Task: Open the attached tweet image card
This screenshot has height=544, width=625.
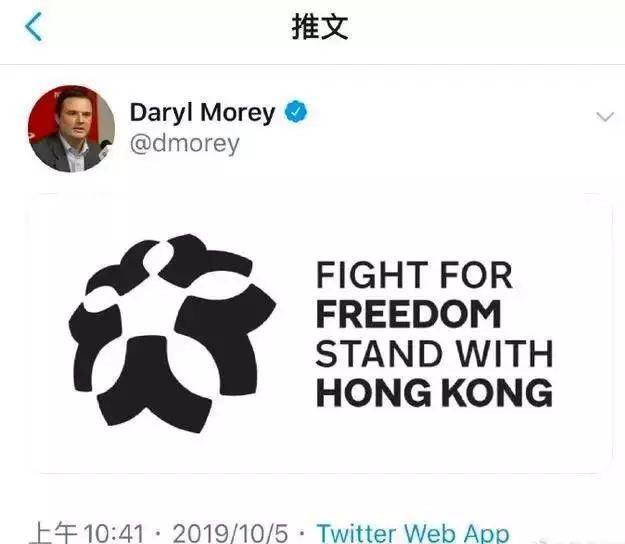Action: click(320, 333)
